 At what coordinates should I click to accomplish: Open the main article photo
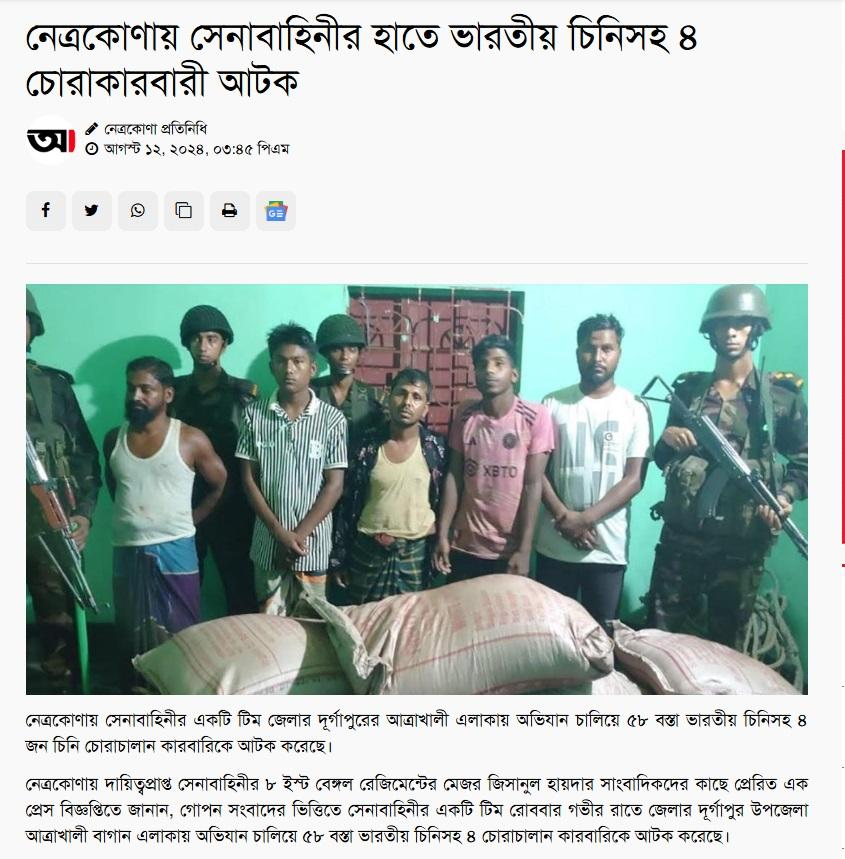click(417, 489)
